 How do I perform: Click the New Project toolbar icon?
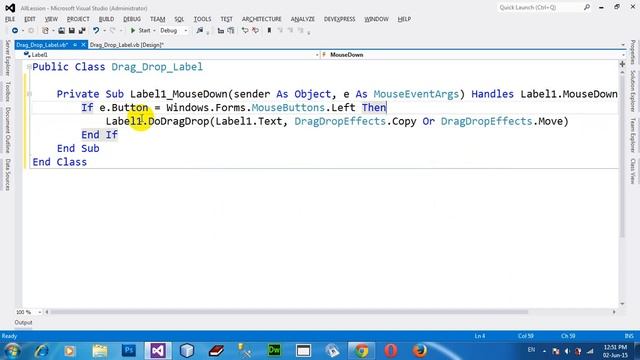click(45, 31)
